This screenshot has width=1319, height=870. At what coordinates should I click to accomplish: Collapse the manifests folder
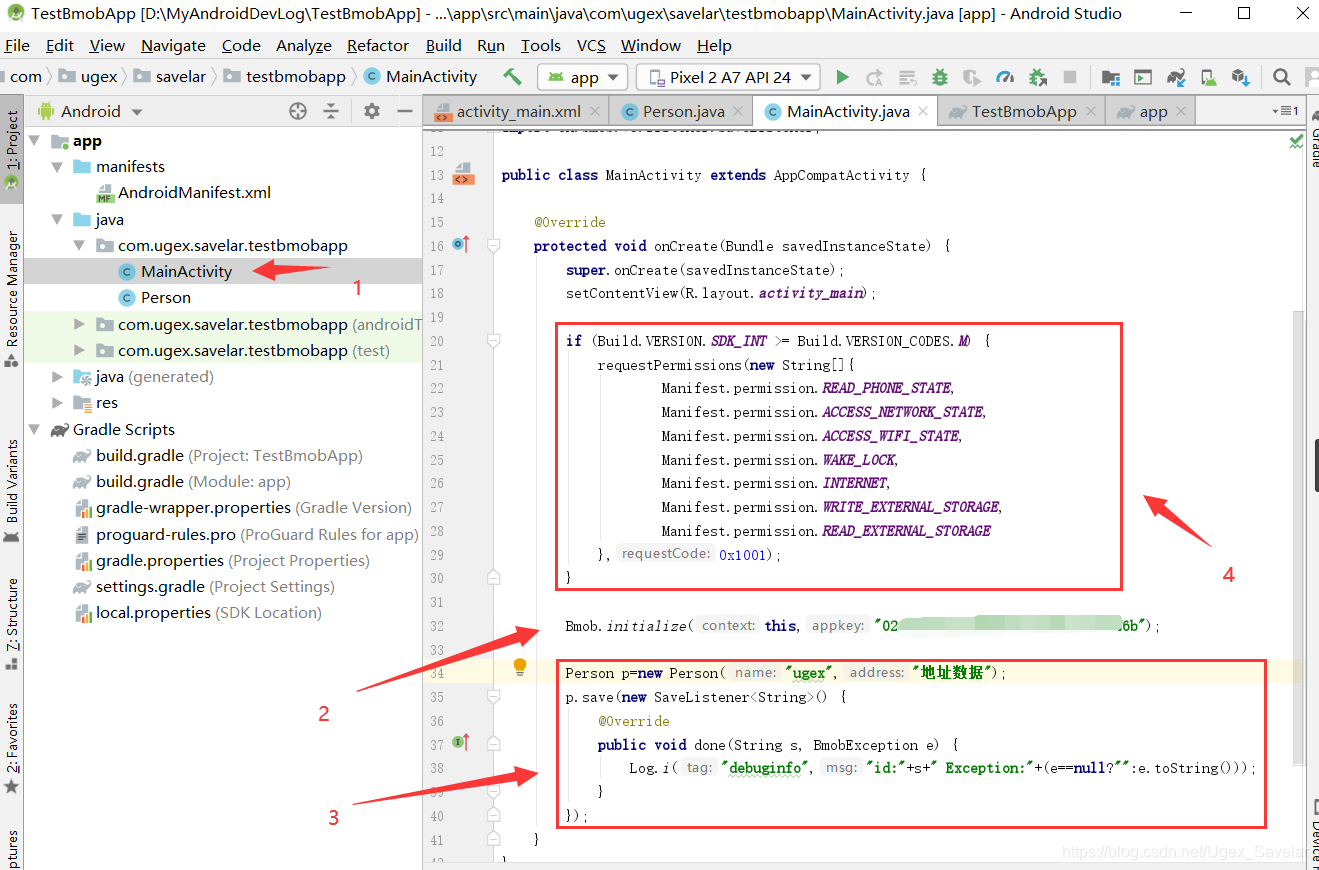click(x=58, y=167)
